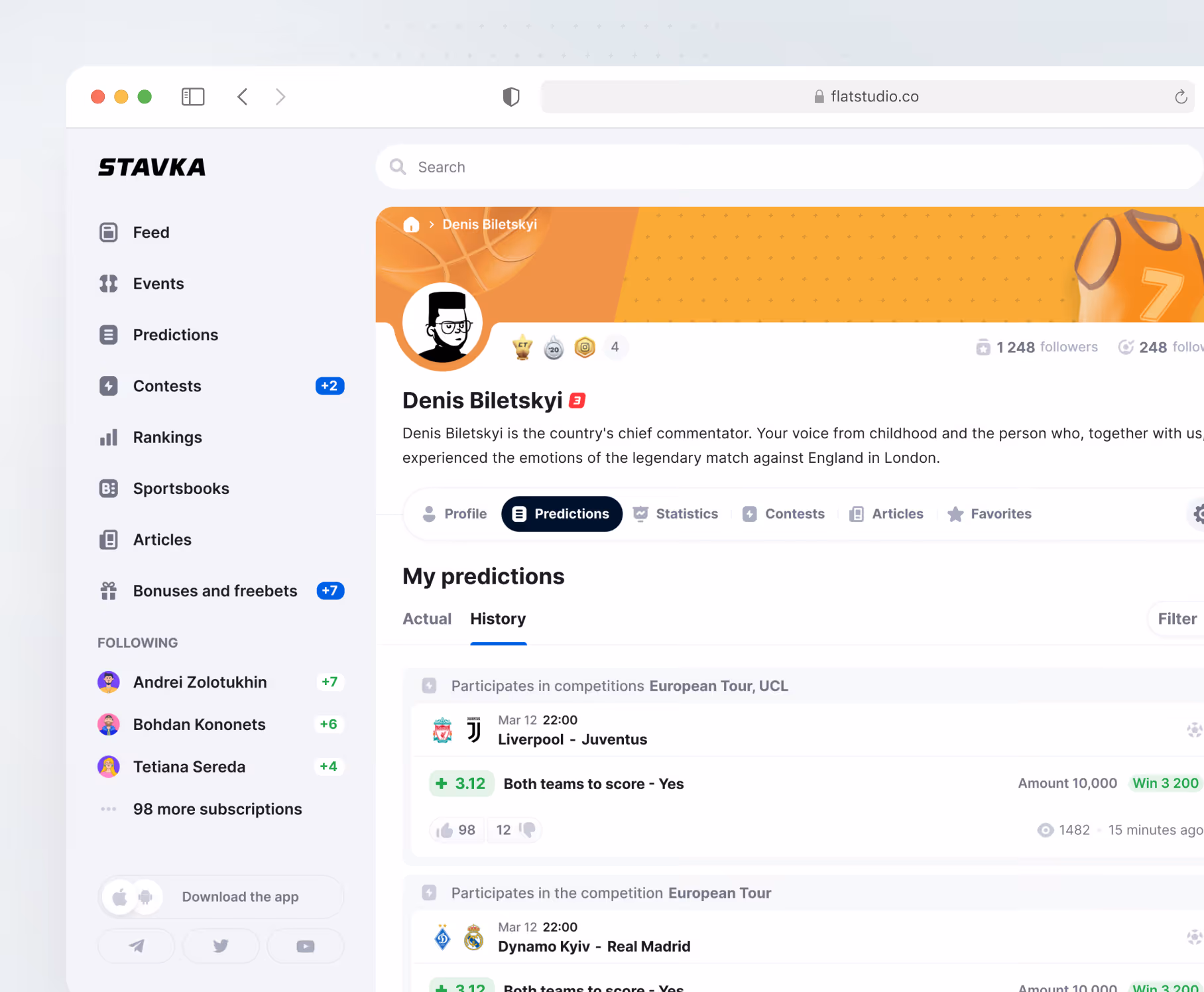This screenshot has width=1204, height=992.
Task: Click the flatstudio.co address bar
Action: coord(867,97)
